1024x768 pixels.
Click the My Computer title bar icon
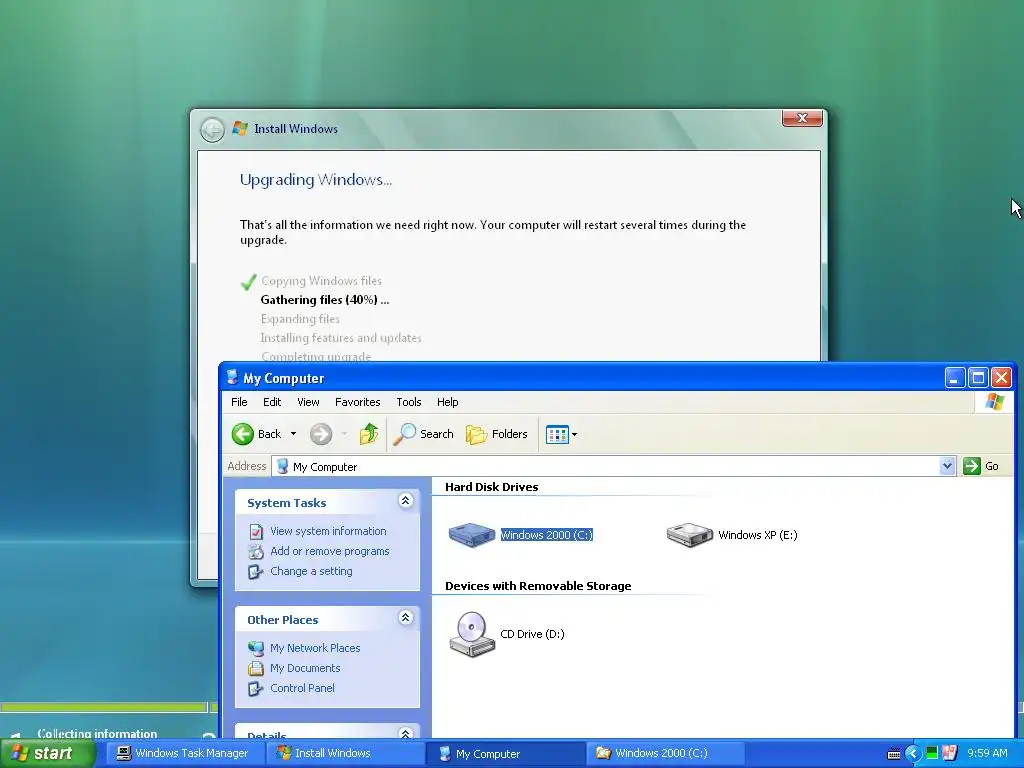(232, 377)
